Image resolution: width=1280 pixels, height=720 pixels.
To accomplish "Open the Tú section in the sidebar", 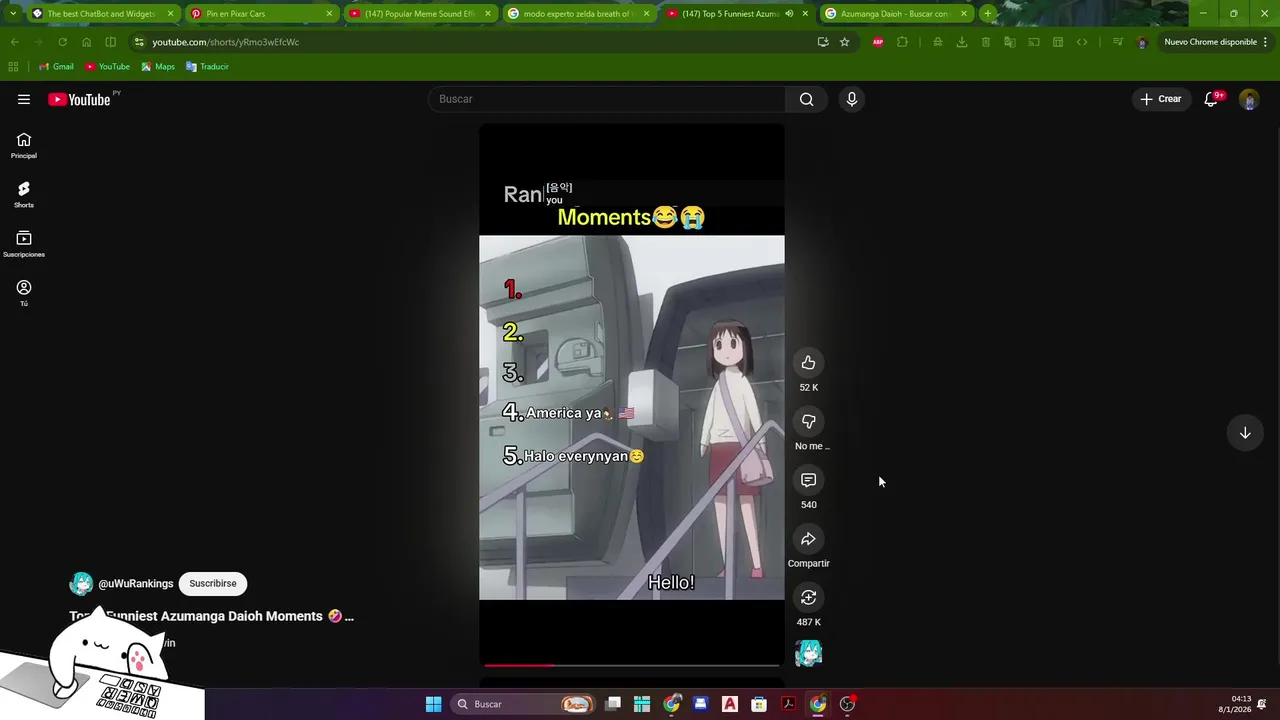I will 24,293.
